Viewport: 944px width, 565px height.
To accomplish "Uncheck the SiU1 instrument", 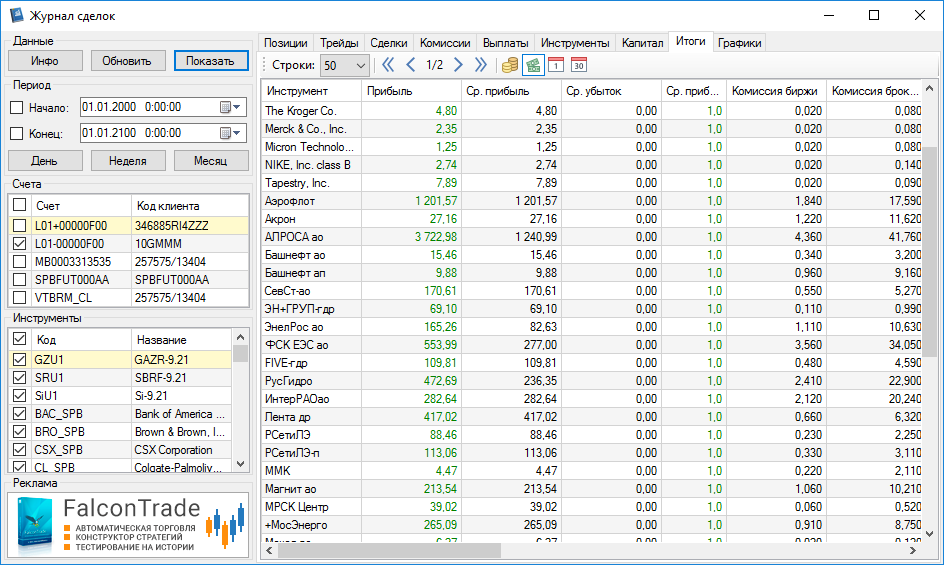I will pos(19,396).
